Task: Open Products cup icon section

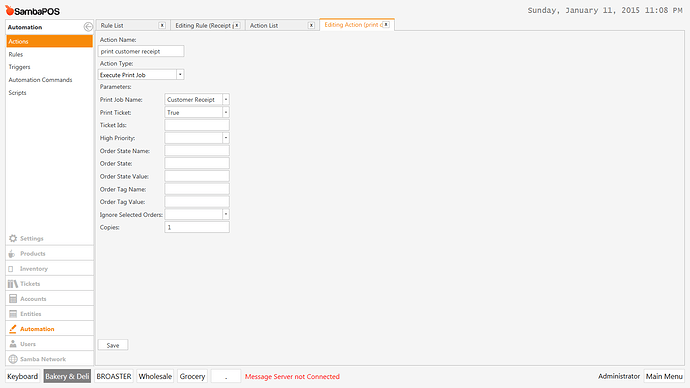Action: pos(12,254)
